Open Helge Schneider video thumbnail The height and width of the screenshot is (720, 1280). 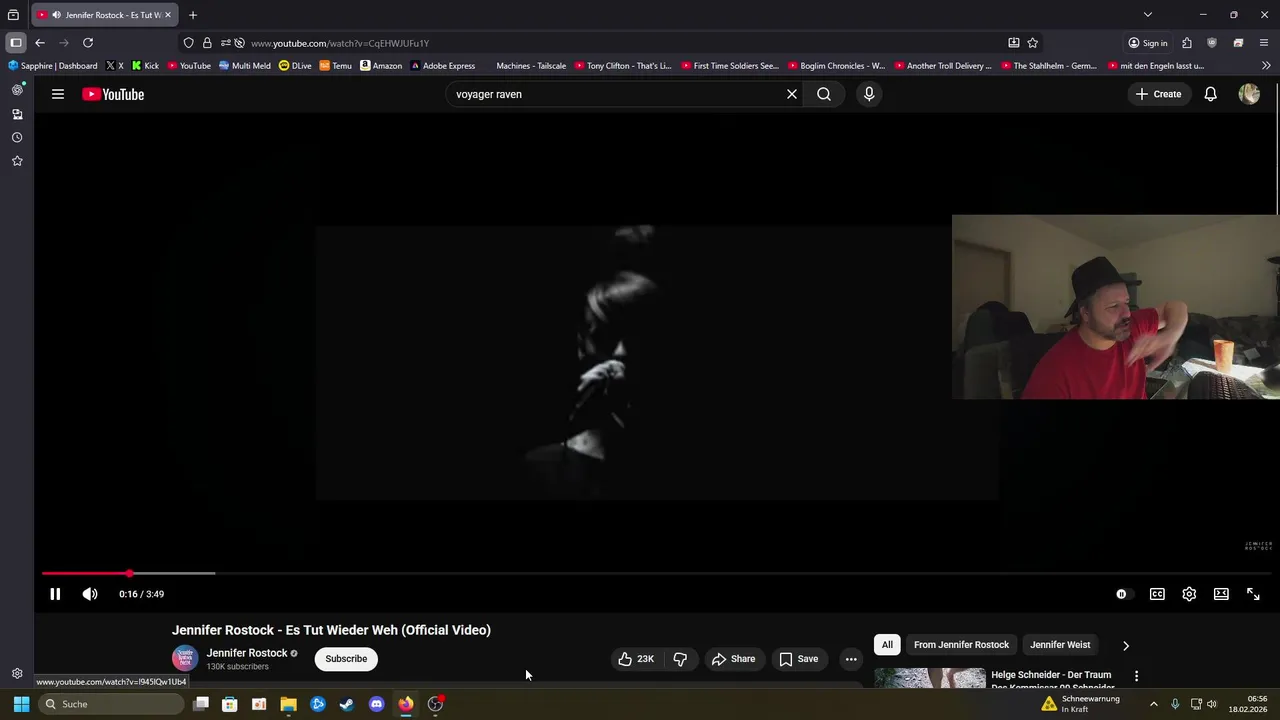coord(930,678)
